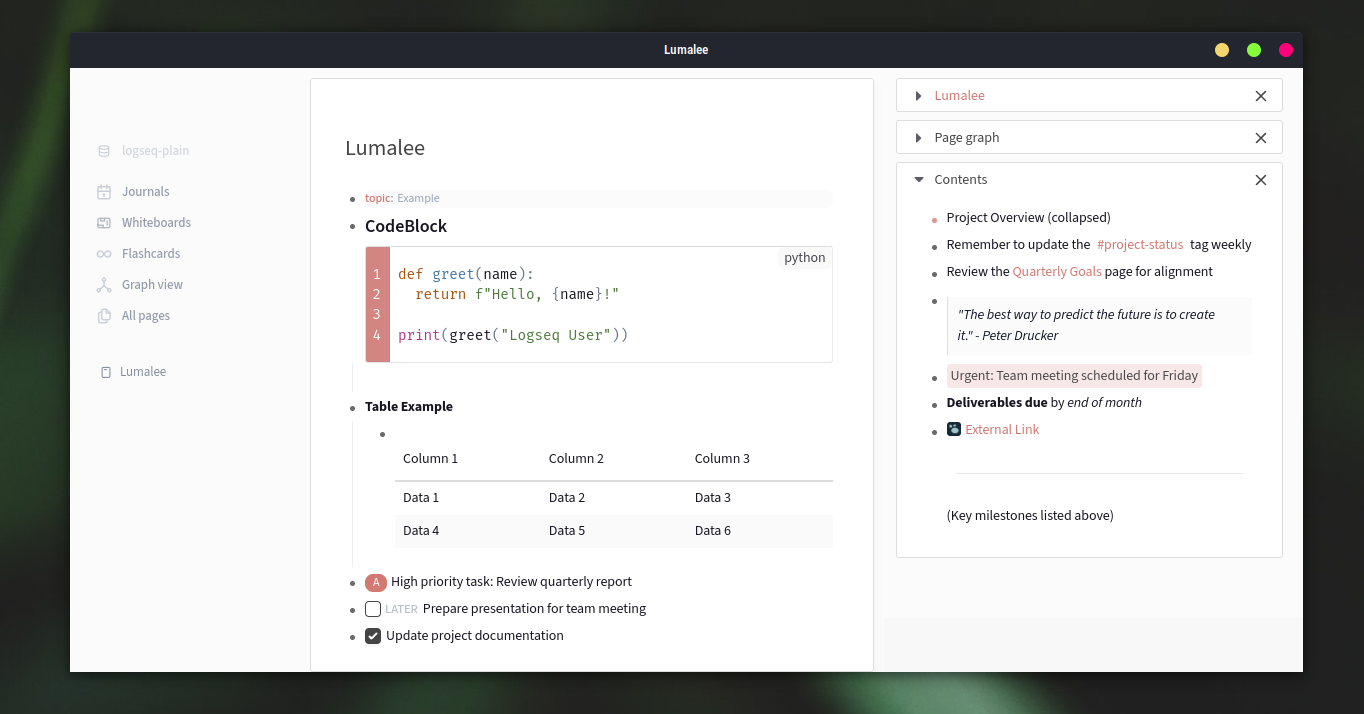Screen dimensions: 1364x714
Task: Click the Lumalee page icon in the sidebar
Action: tap(106, 372)
